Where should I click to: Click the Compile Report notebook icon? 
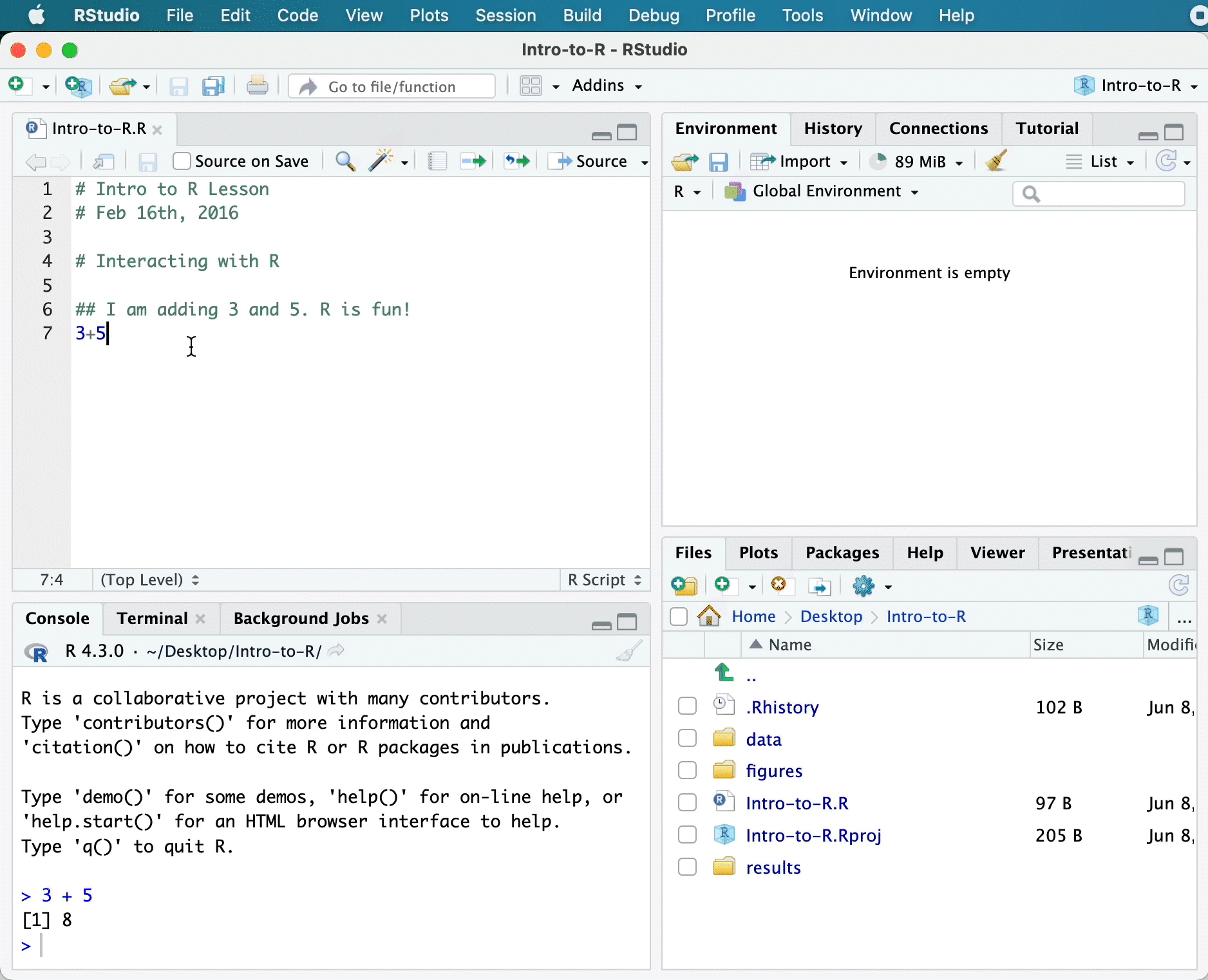437,161
